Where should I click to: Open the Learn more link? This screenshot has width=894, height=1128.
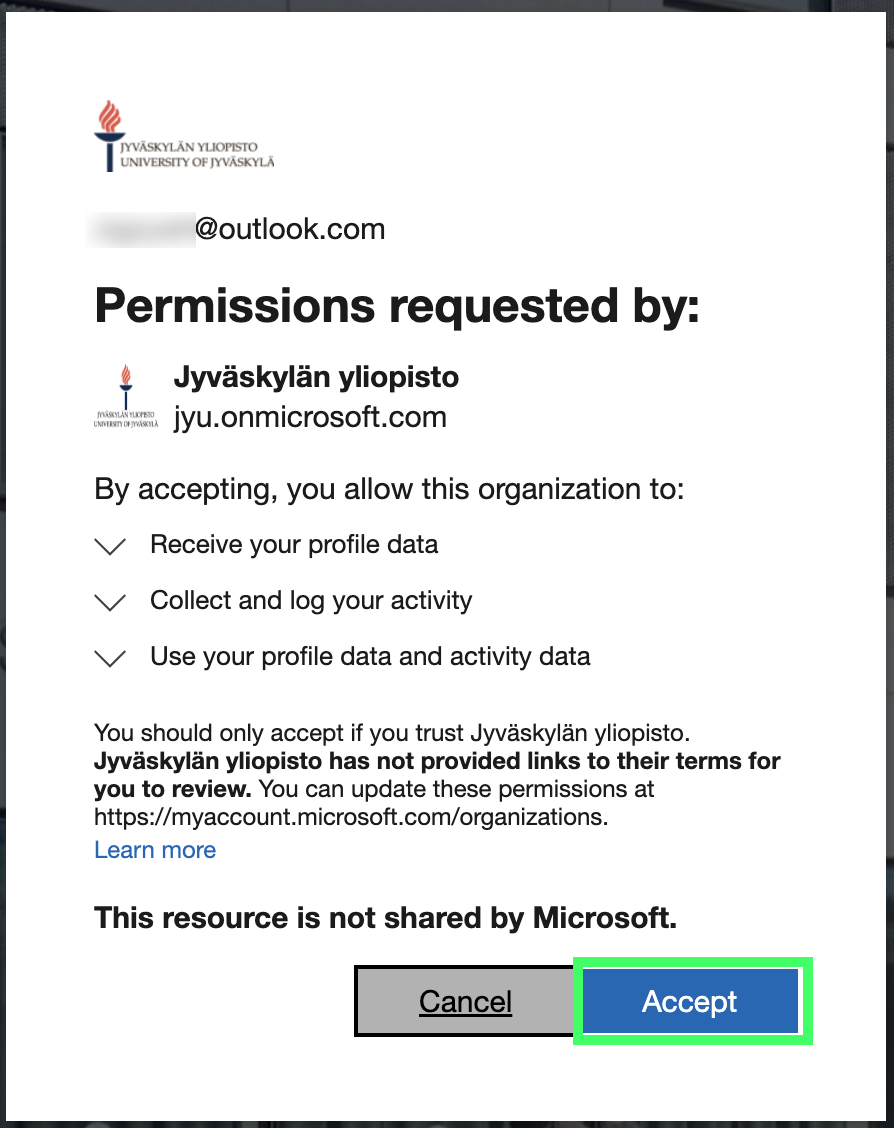(155, 849)
